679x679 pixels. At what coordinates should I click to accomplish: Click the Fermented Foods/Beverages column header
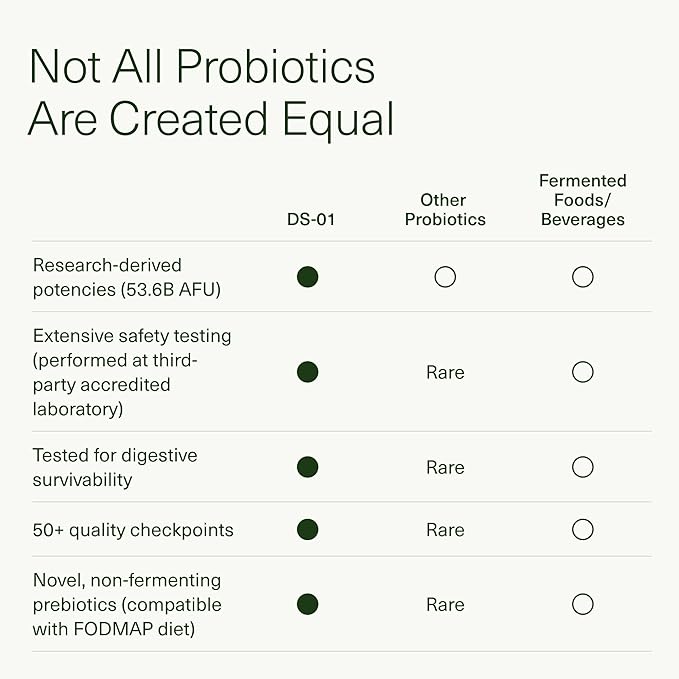(x=583, y=200)
